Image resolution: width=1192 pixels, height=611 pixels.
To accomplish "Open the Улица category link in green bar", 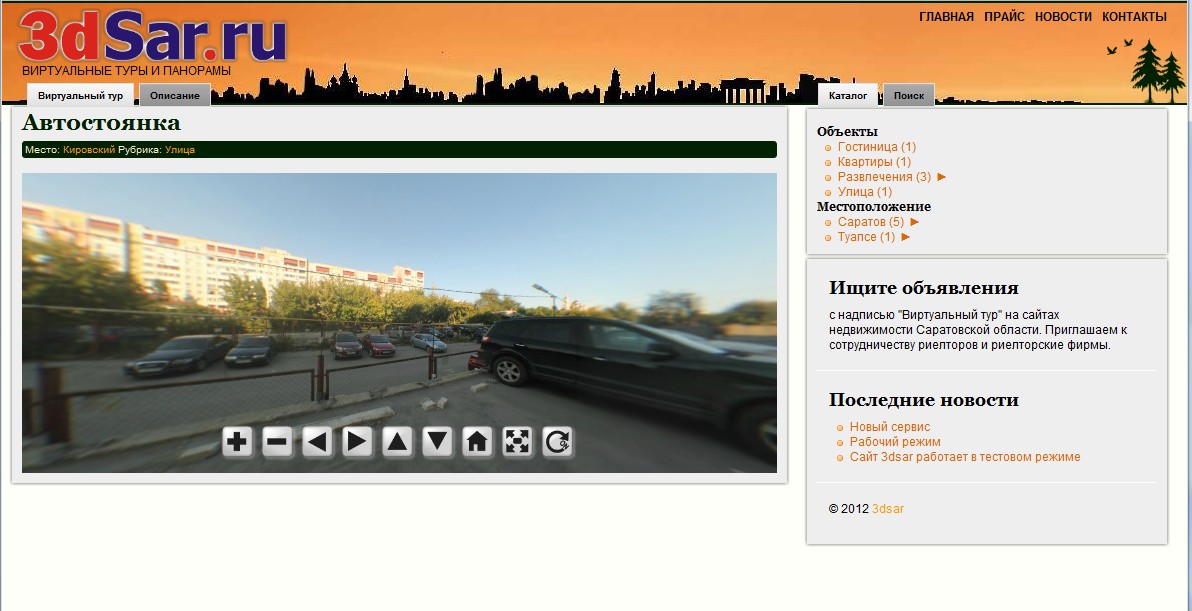I will 180,150.
